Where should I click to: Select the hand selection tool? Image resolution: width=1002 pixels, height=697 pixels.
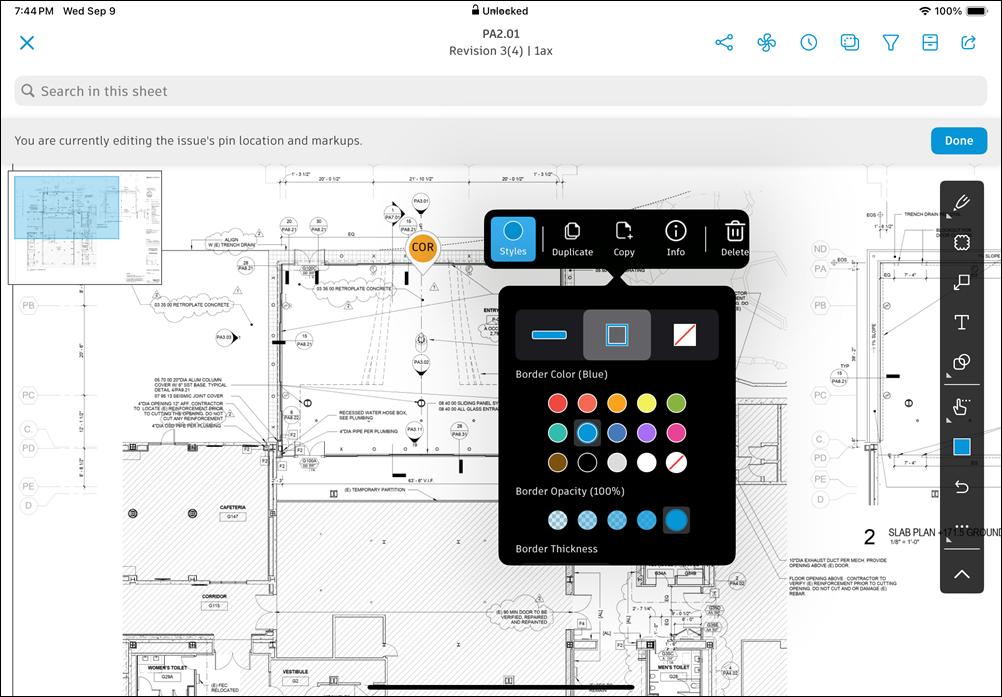pos(962,406)
